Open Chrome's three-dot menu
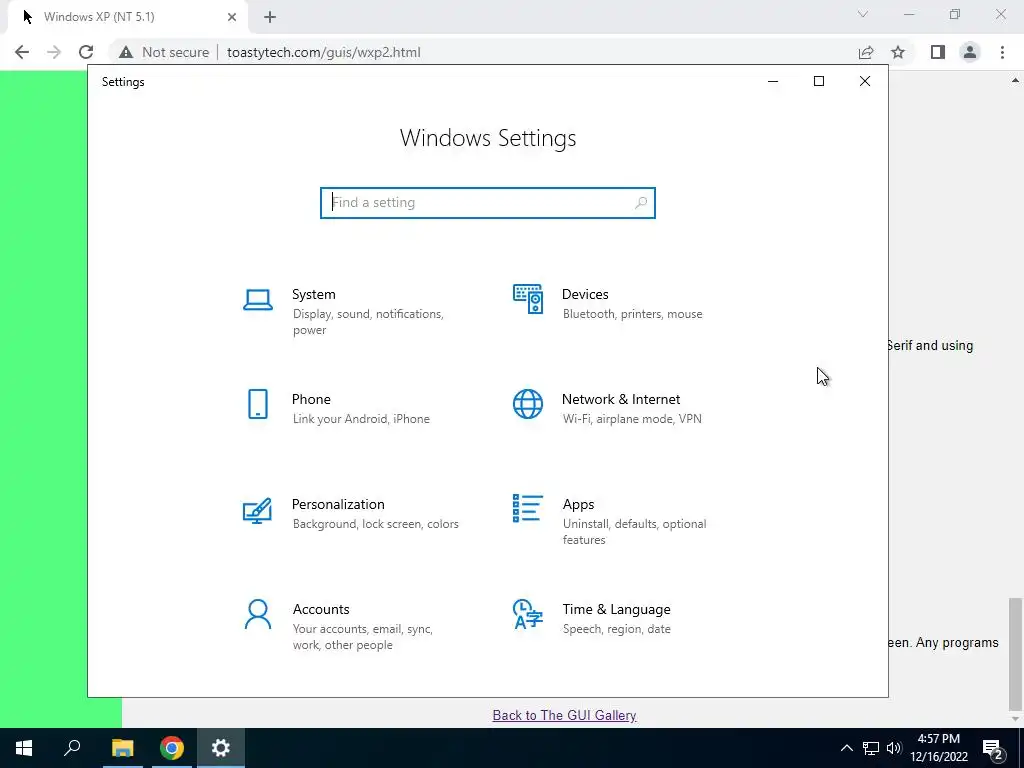The image size is (1024, 768). tap(1002, 52)
